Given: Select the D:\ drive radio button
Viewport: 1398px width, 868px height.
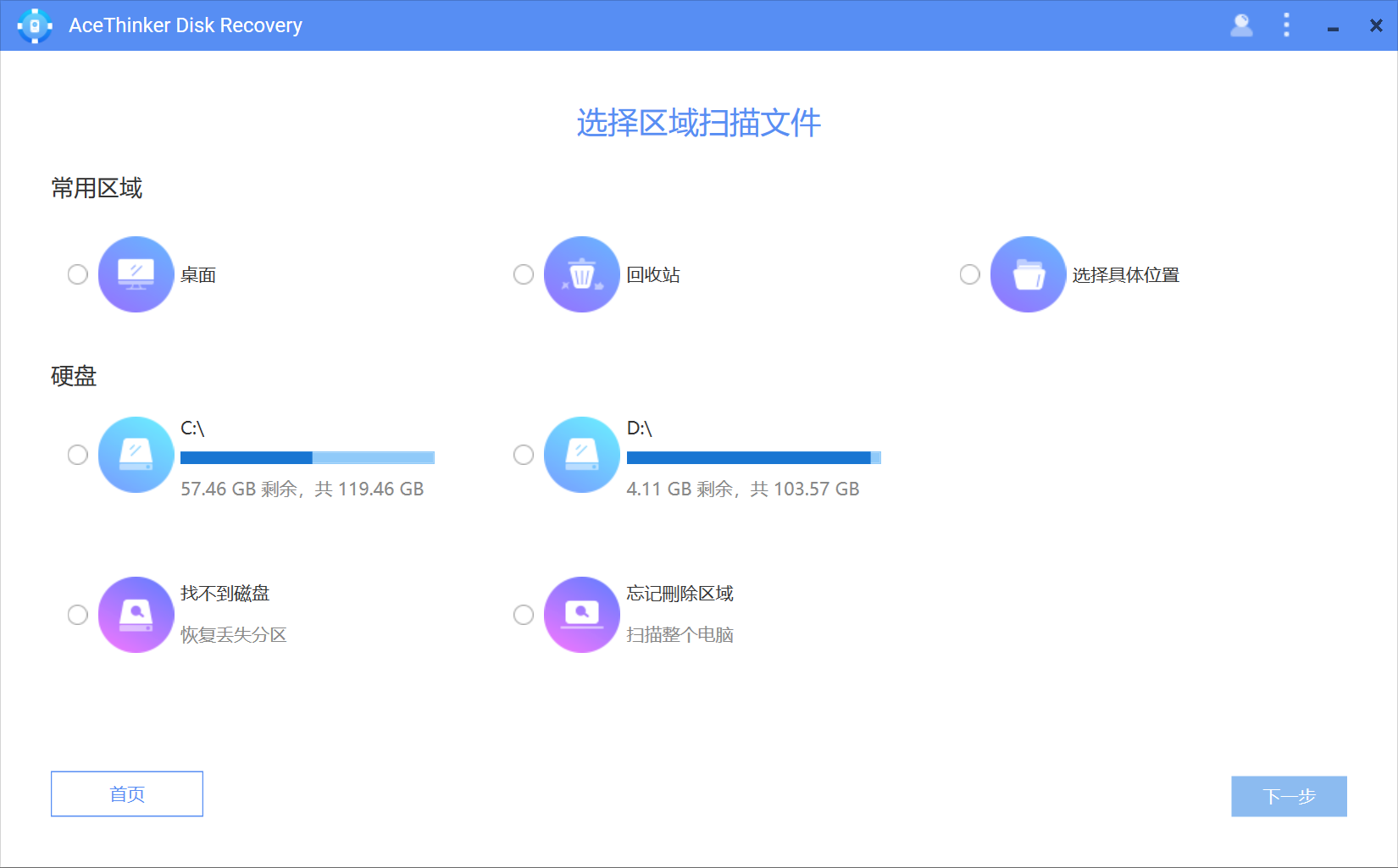Looking at the screenshot, I should coord(524,455).
